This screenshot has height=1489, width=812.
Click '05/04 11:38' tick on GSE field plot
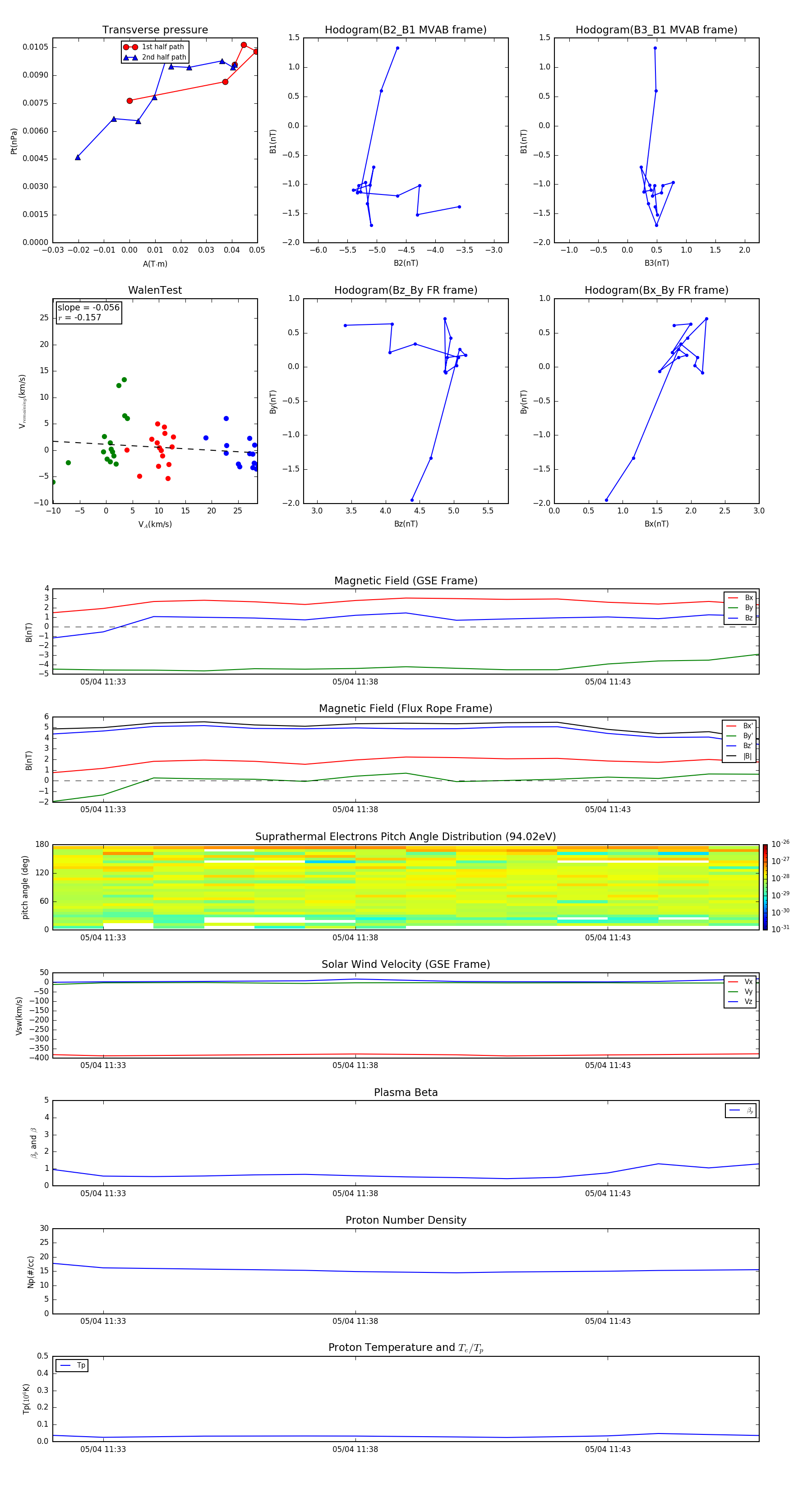coord(355,682)
